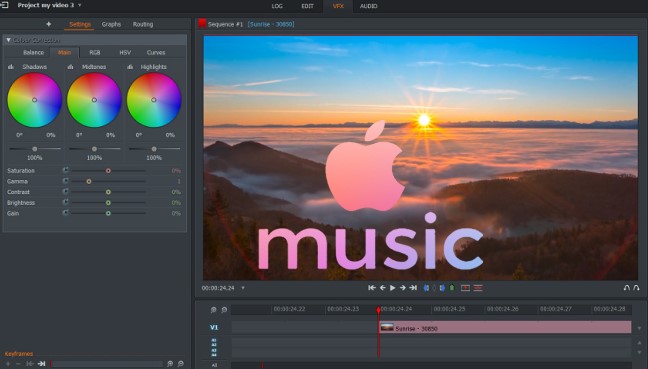Image resolution: width=648 pixels, height=369 pixels.
Task: Click the redo arrow in viewer controls
Action: [636, 288]
